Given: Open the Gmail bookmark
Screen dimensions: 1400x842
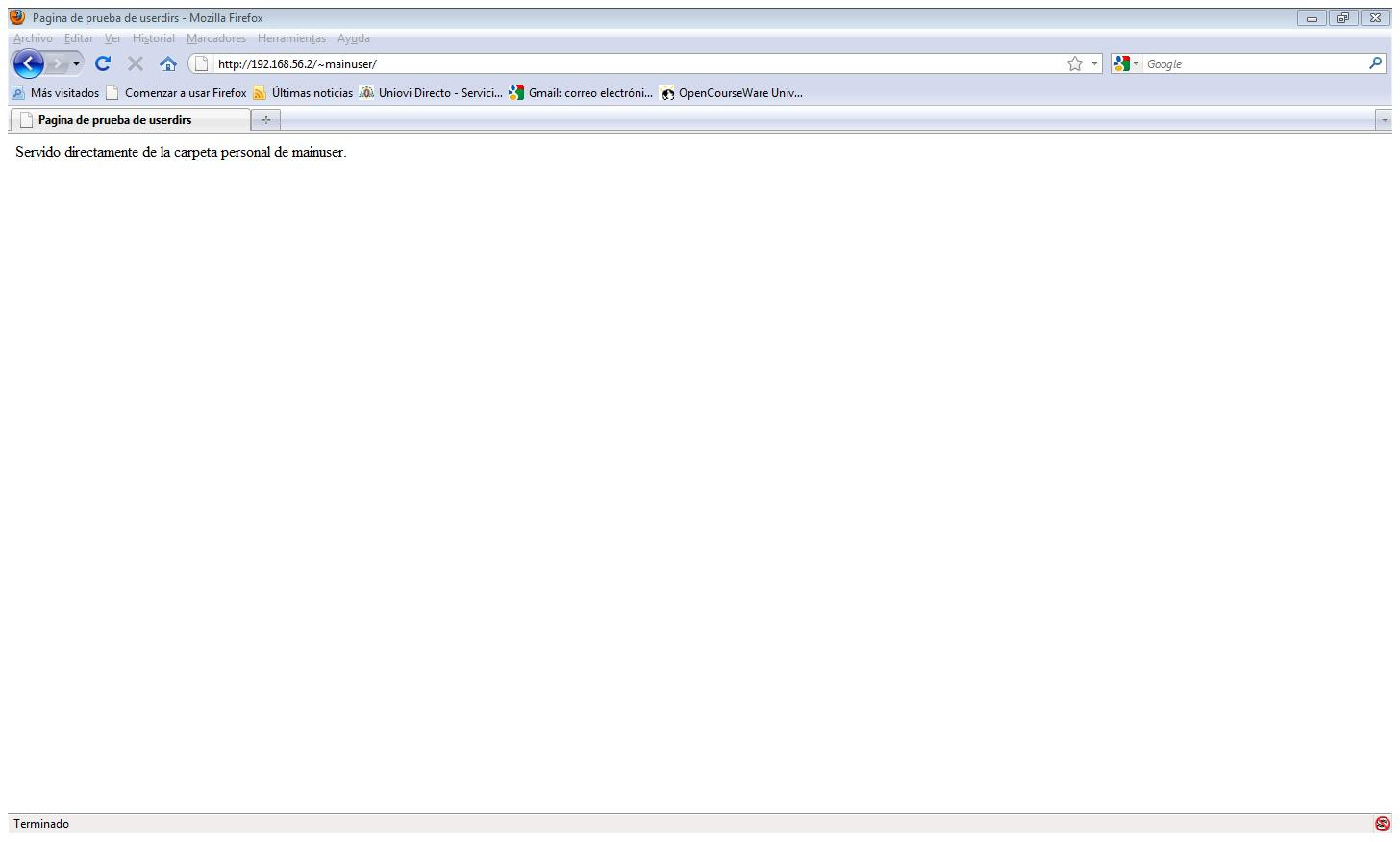Looking at the screenshot, I should pyautogui.click(x=581, y=93).
